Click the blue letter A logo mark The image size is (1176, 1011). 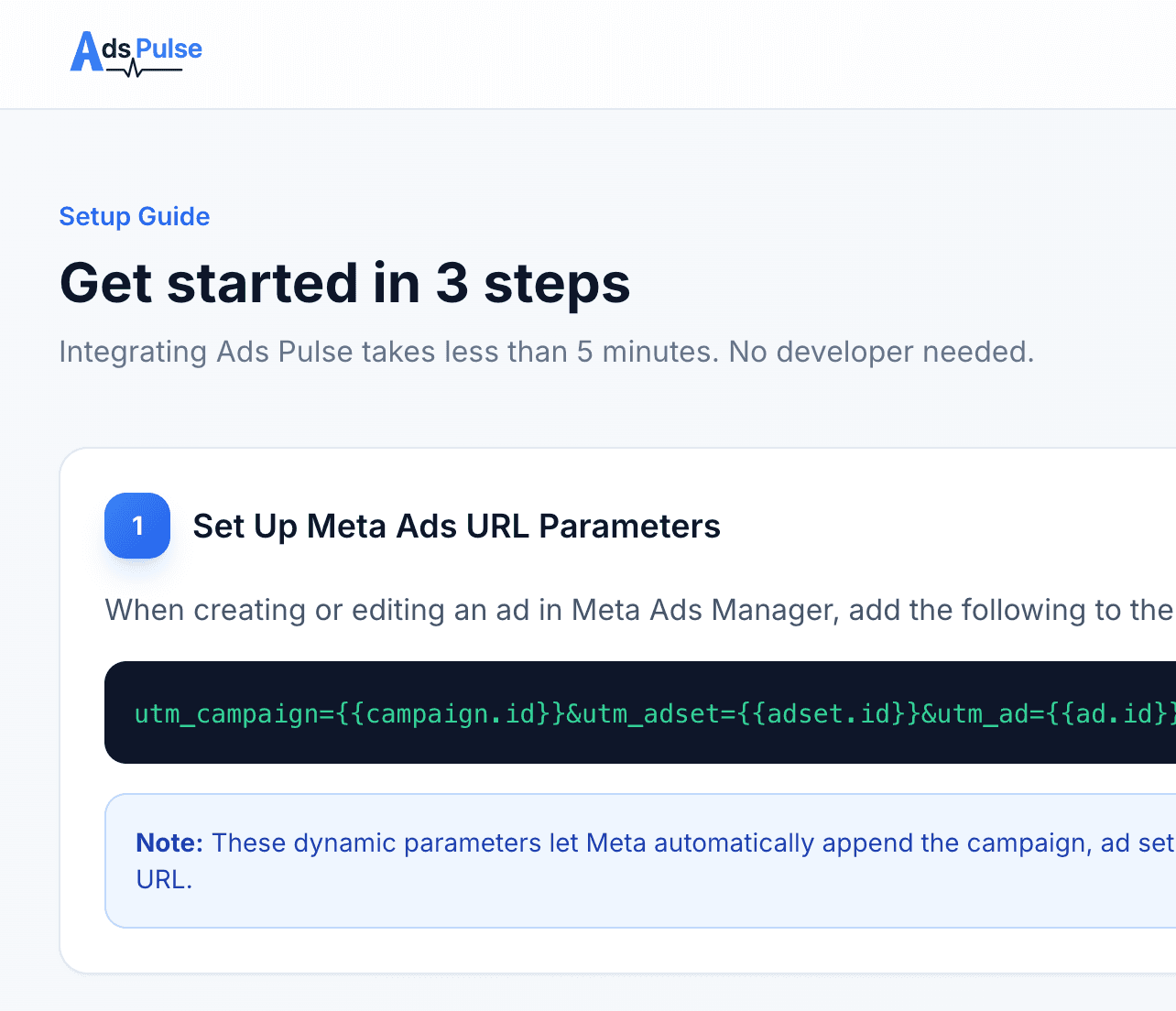click(x=88, y=50)
